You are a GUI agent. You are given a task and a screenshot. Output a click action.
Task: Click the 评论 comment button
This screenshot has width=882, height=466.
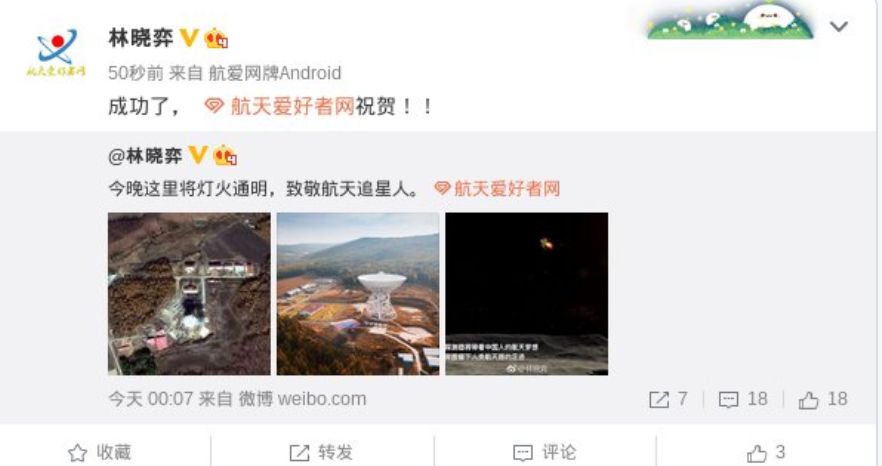545,452
